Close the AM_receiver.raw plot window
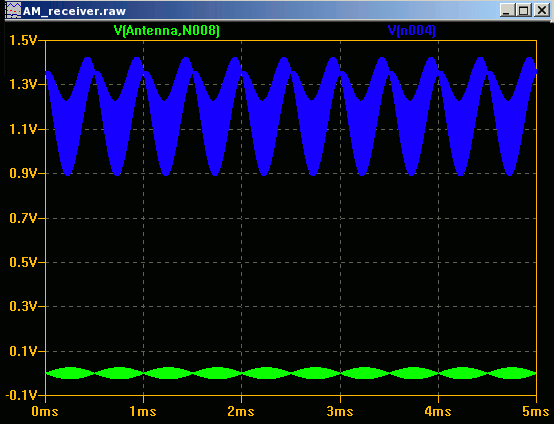 [x=541, y=10]
